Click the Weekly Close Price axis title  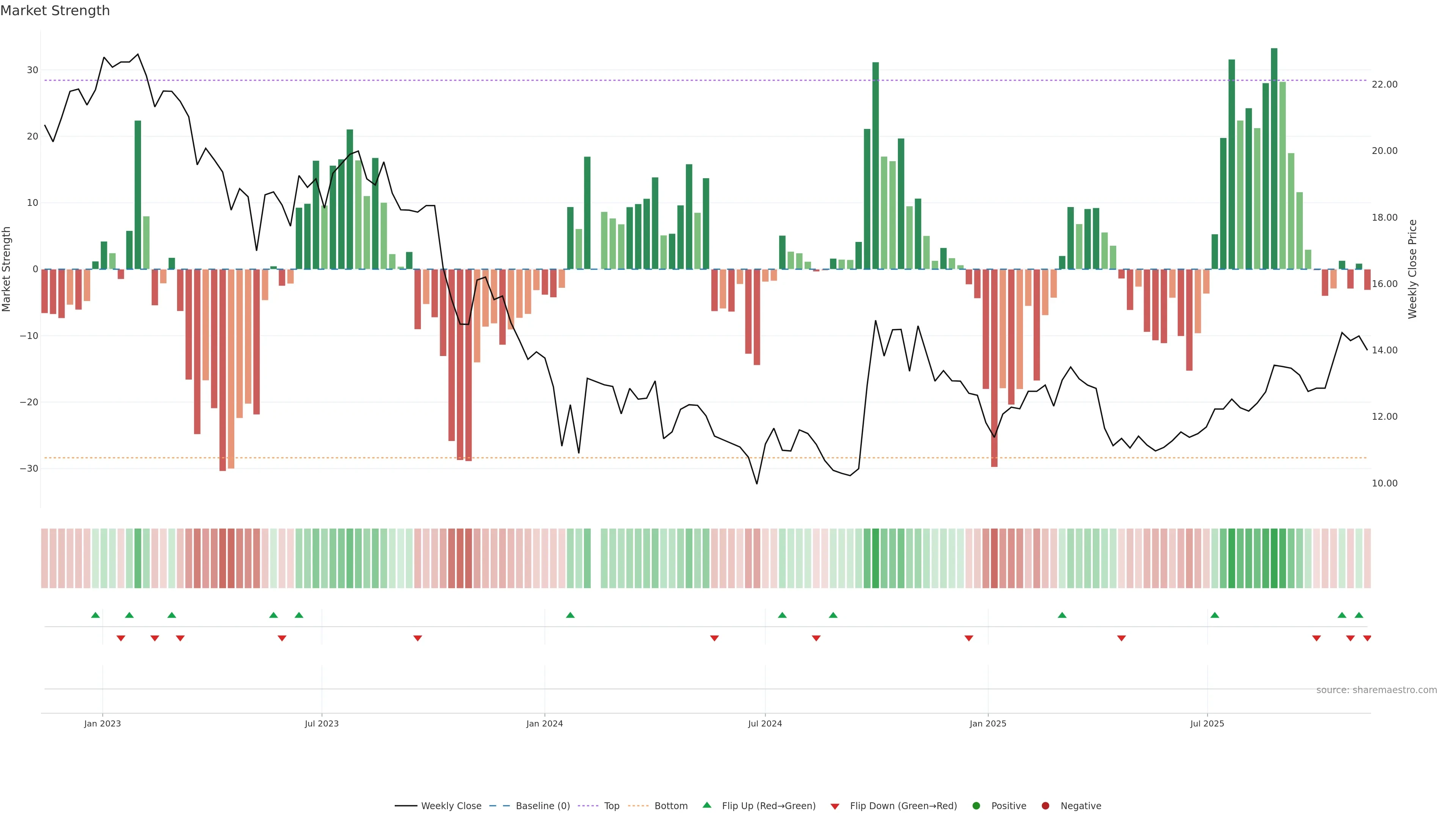1412,269
